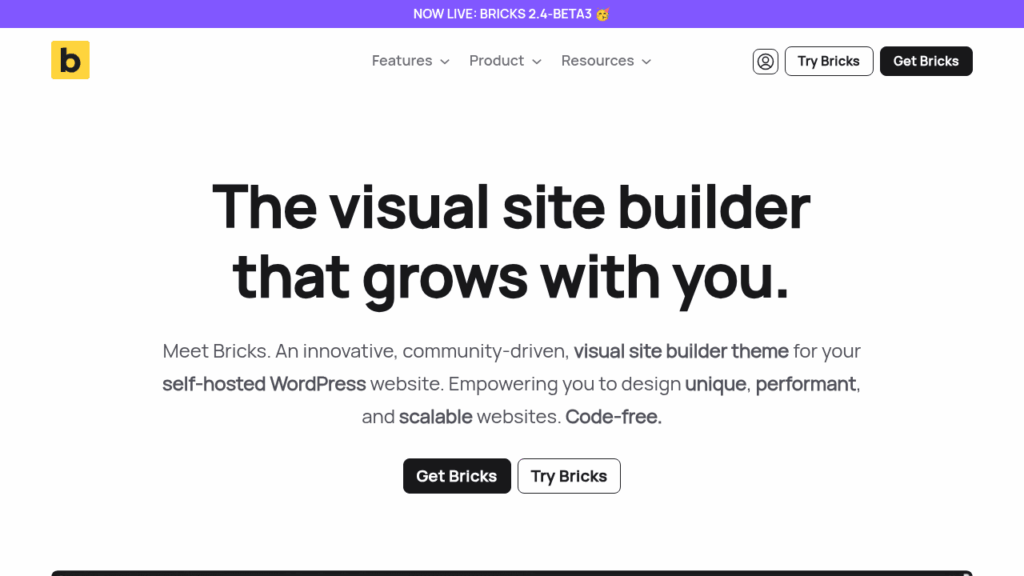Screen dimensions: 1024x576
Task: Open the Product menu label
Action: click(496, 61)
